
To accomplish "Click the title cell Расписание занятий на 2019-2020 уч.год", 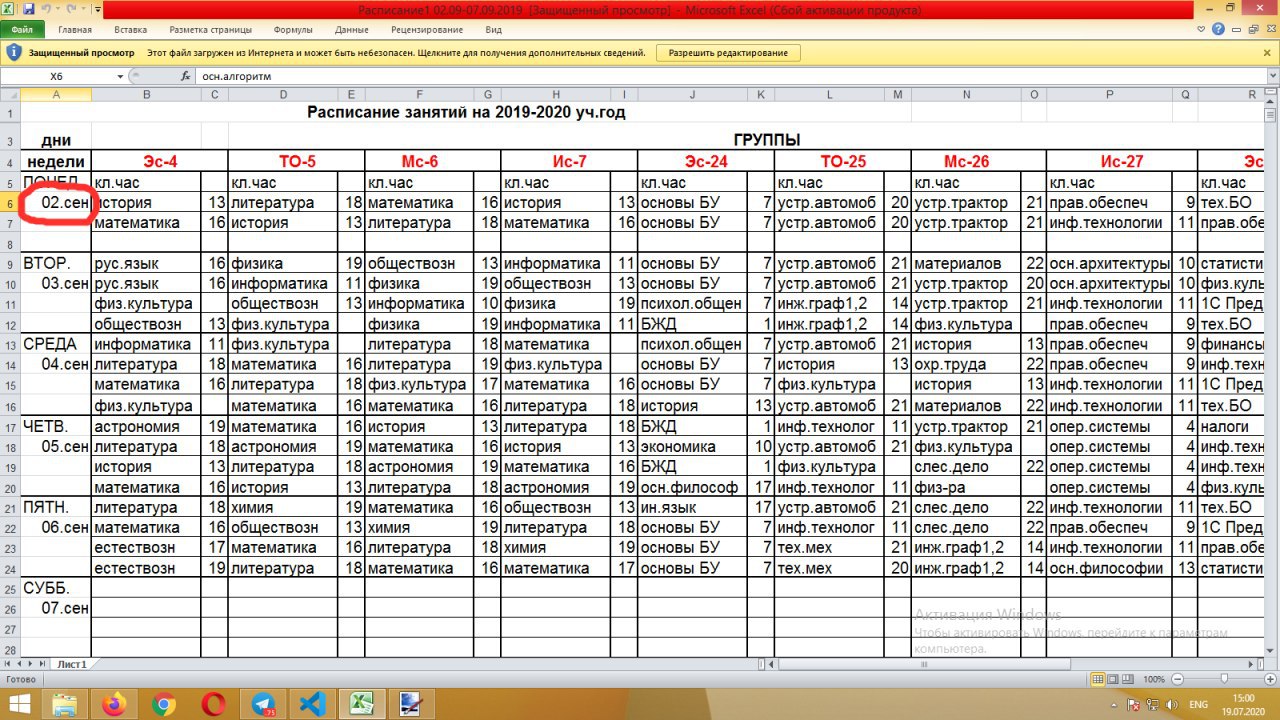I will click(466, 113).
